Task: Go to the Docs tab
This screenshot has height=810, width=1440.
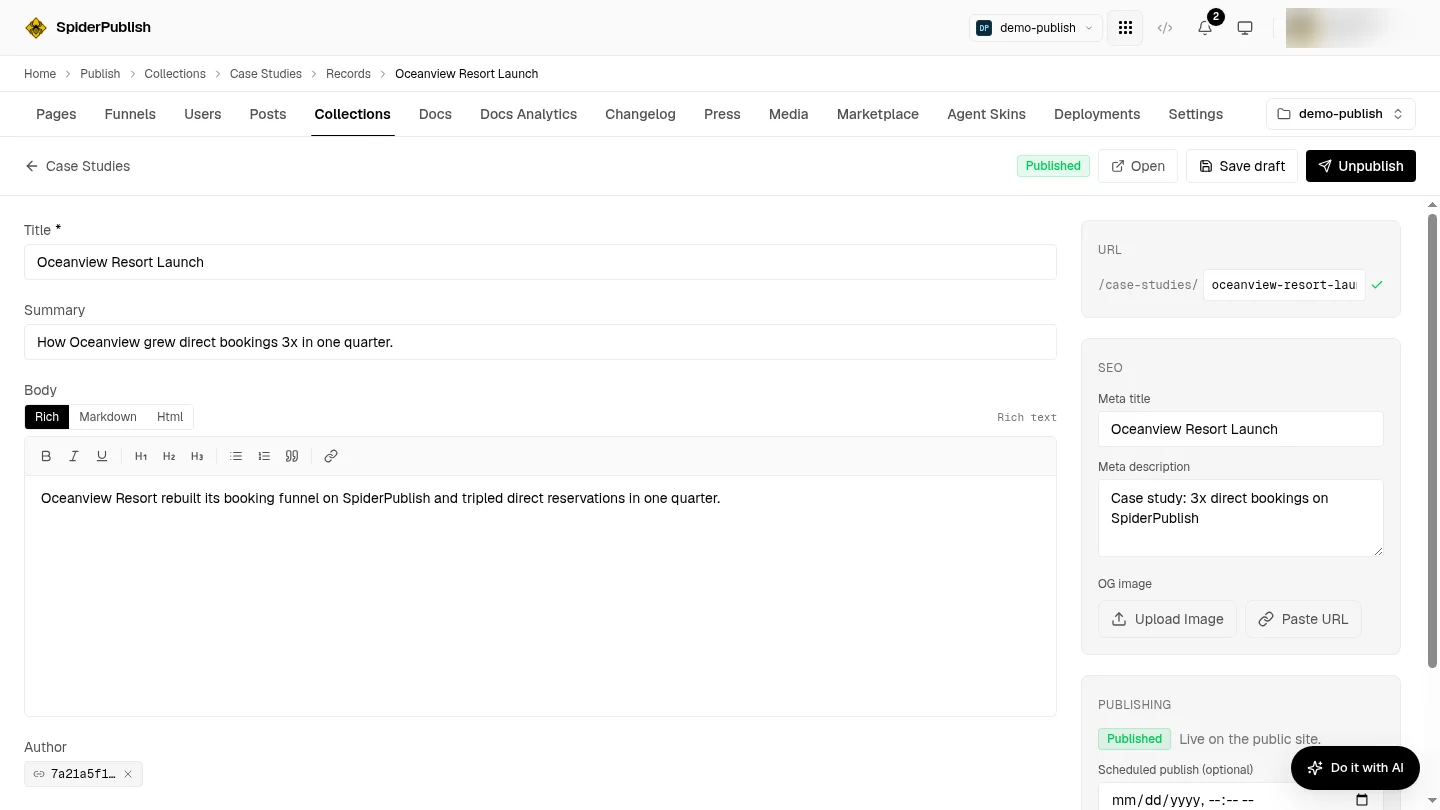Action: [x=435, y=114]
